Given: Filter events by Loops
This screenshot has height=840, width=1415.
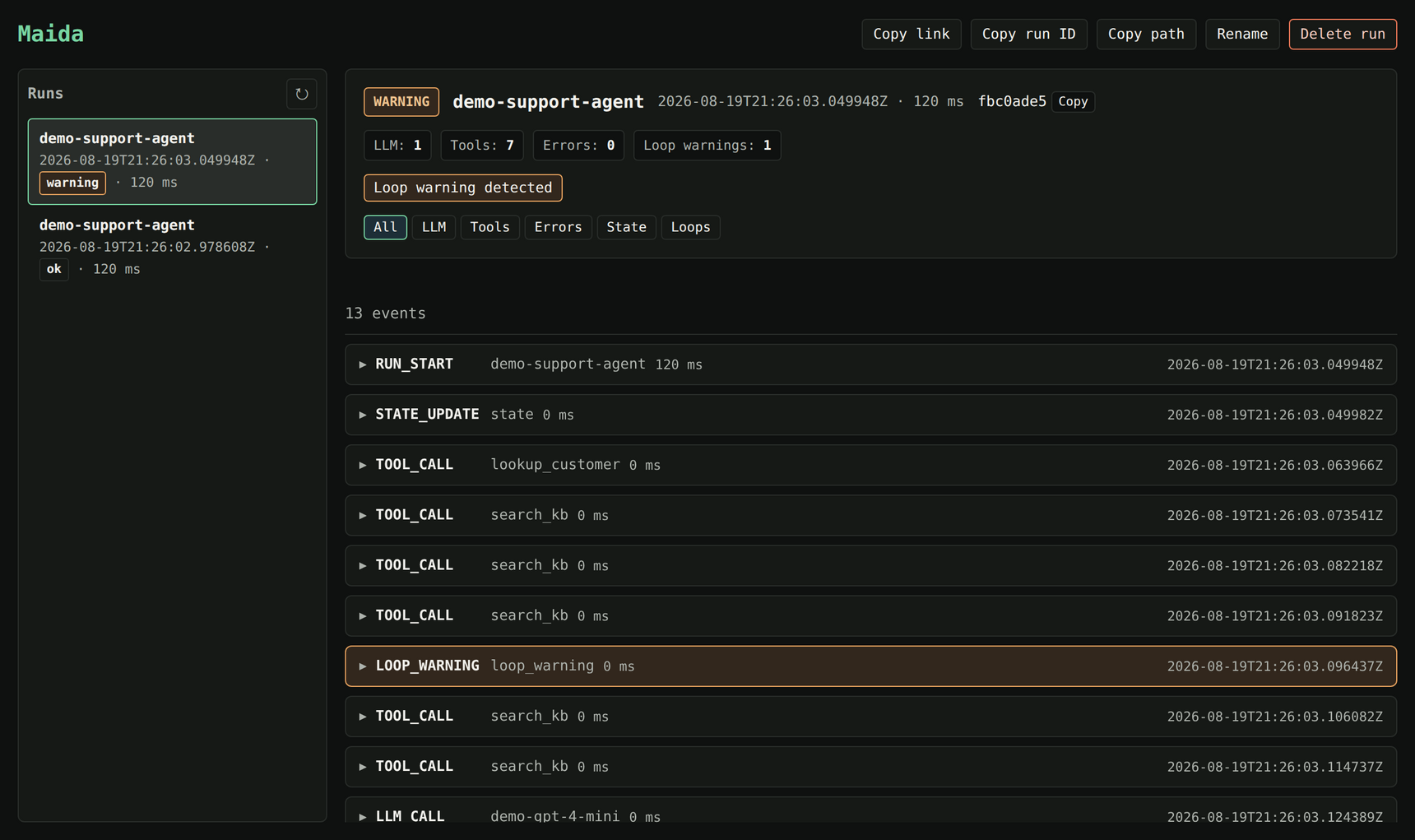Looking at the screenshot, I should (690, 227).
